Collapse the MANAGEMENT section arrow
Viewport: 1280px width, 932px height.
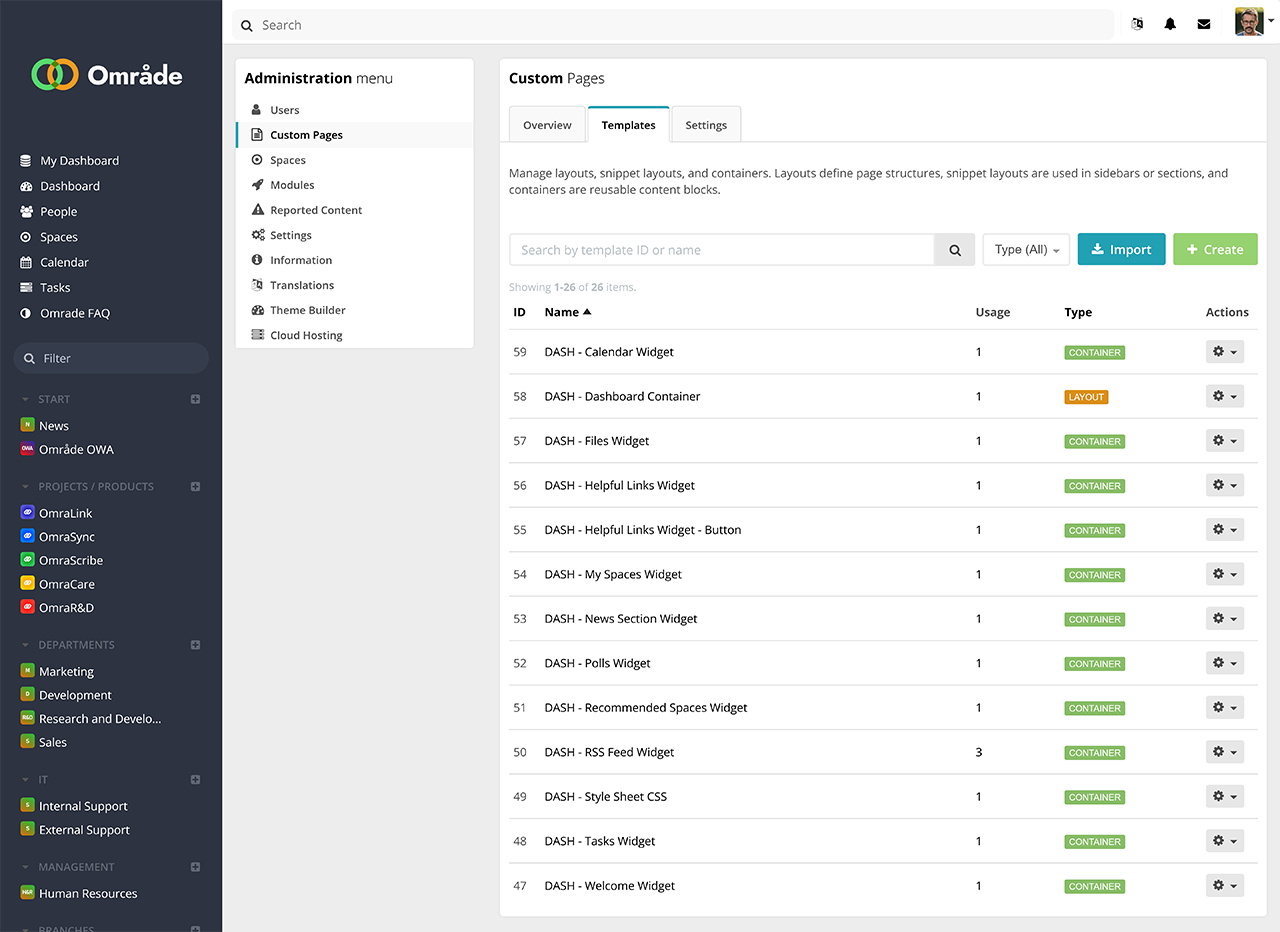click(x=26, y=867)
